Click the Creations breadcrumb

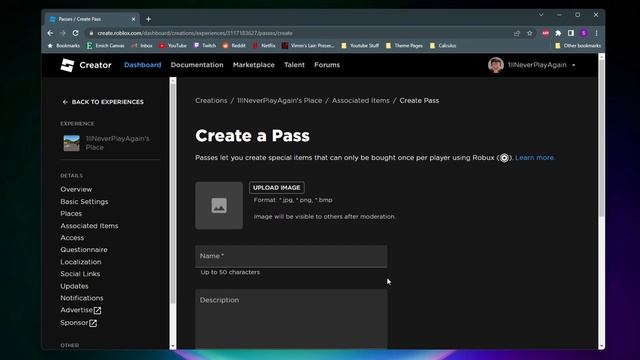211,100
